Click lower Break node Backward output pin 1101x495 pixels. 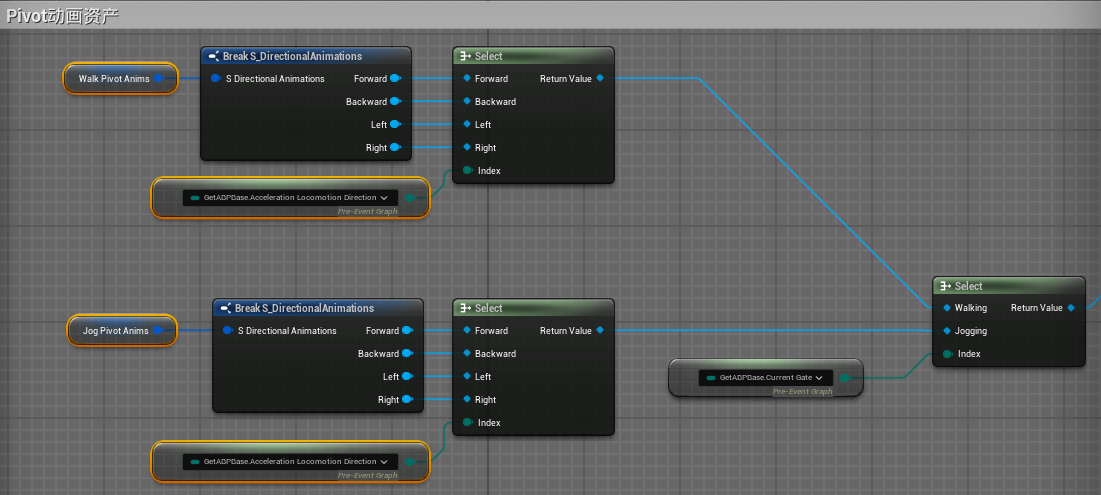tap(407, 354)
